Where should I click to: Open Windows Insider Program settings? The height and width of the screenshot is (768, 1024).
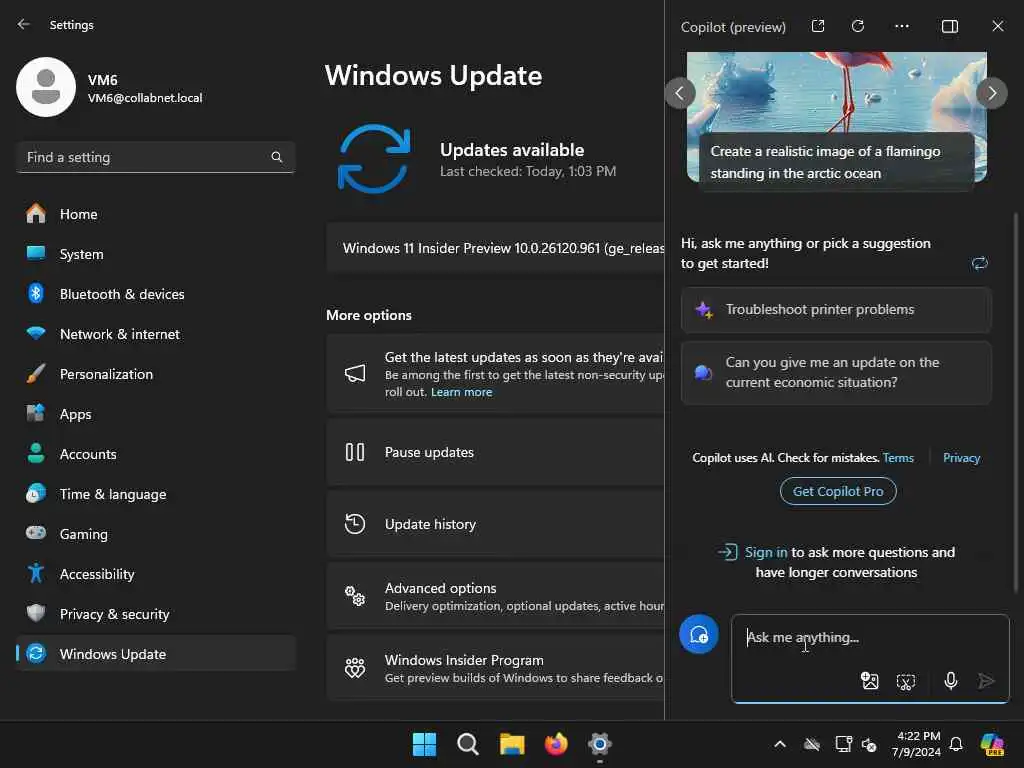[x=496, y=668]
